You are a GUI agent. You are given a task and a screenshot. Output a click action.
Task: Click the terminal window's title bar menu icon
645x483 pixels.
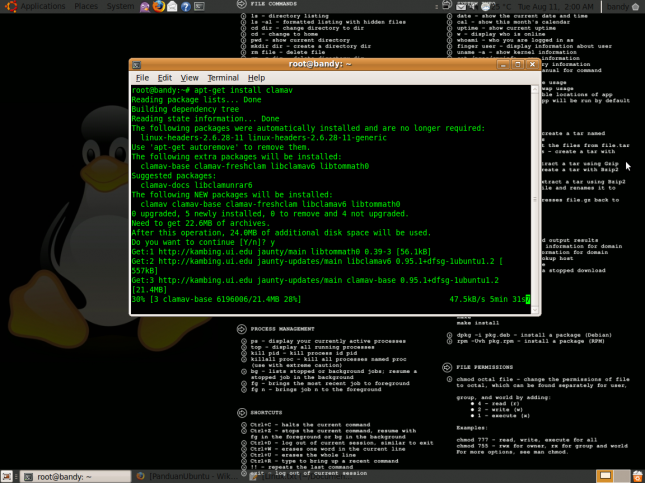point(137,65)
